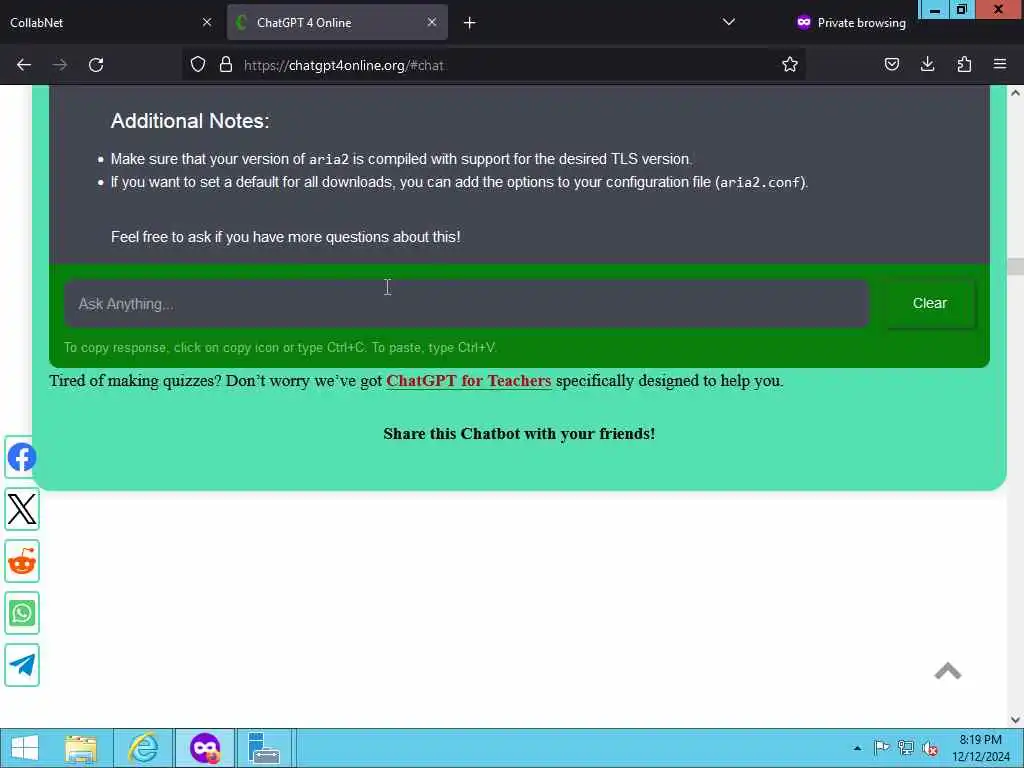1024x768 pixels.
Task: Open the taskbar clock showing 8:19 PM
Action: (980, 748)
